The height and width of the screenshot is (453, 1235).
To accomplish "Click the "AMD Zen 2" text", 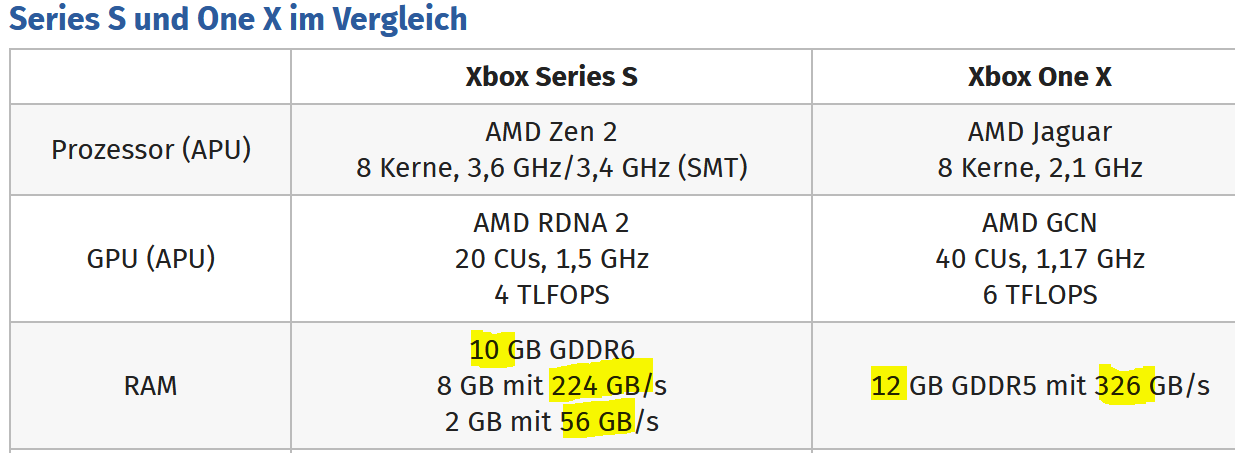I will click(551, 132).
